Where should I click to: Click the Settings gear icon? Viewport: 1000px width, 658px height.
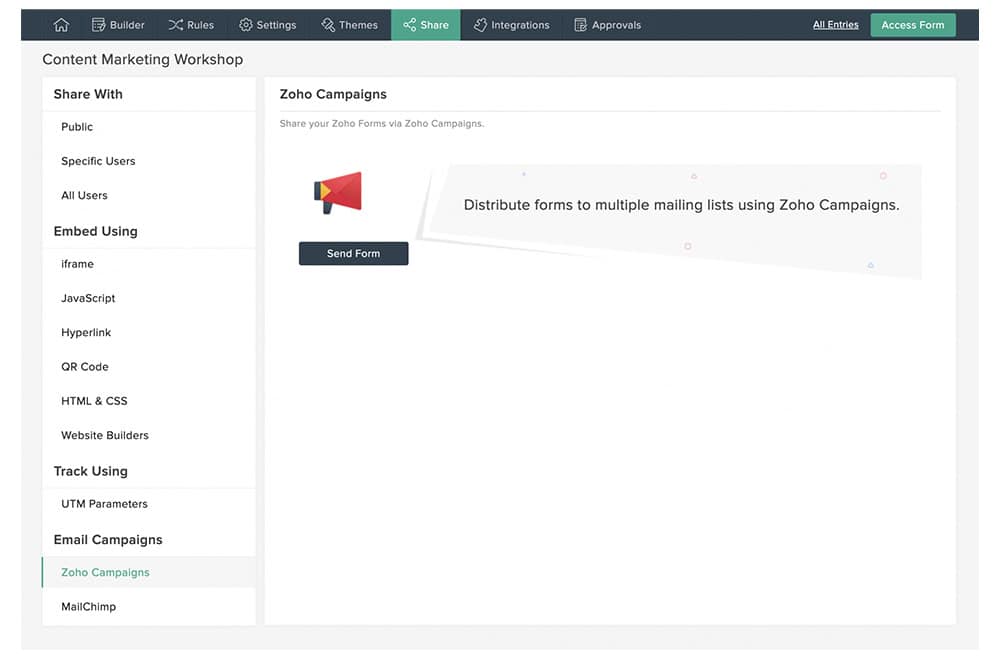tap(246, 25)
